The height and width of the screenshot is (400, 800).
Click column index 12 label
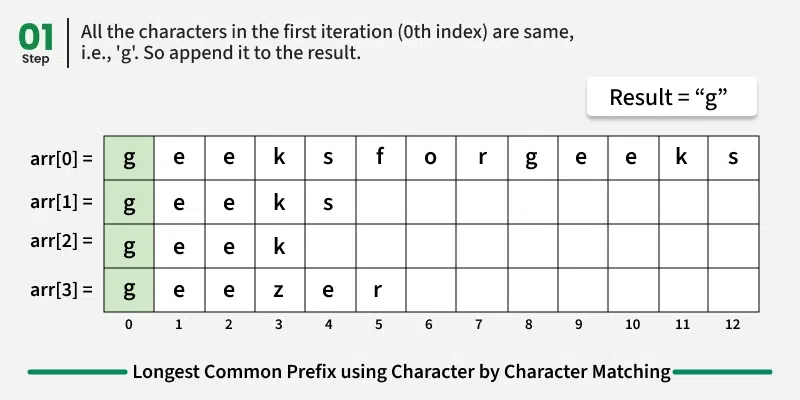(x=733, y=325)
